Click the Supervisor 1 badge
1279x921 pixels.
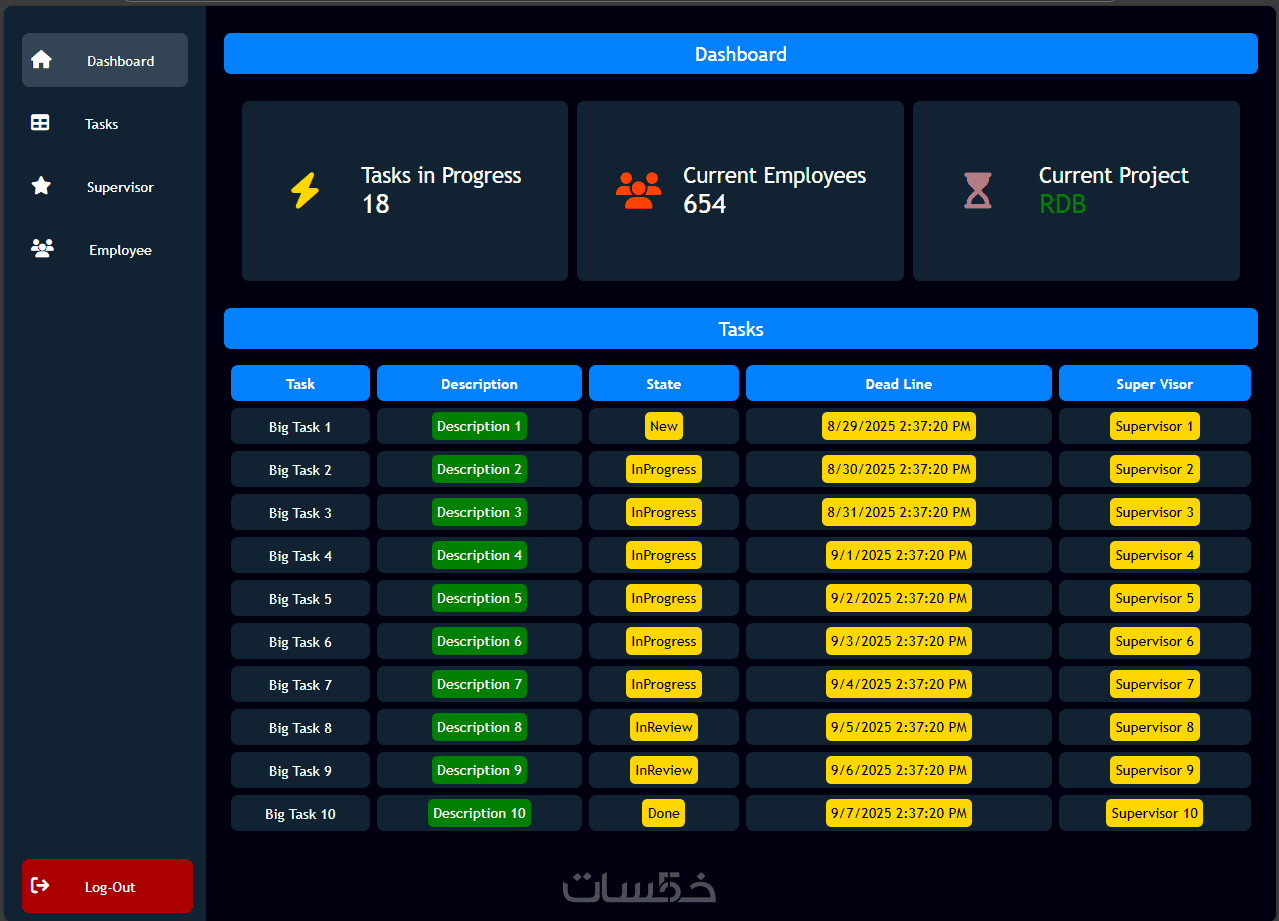click(1155, 426)
